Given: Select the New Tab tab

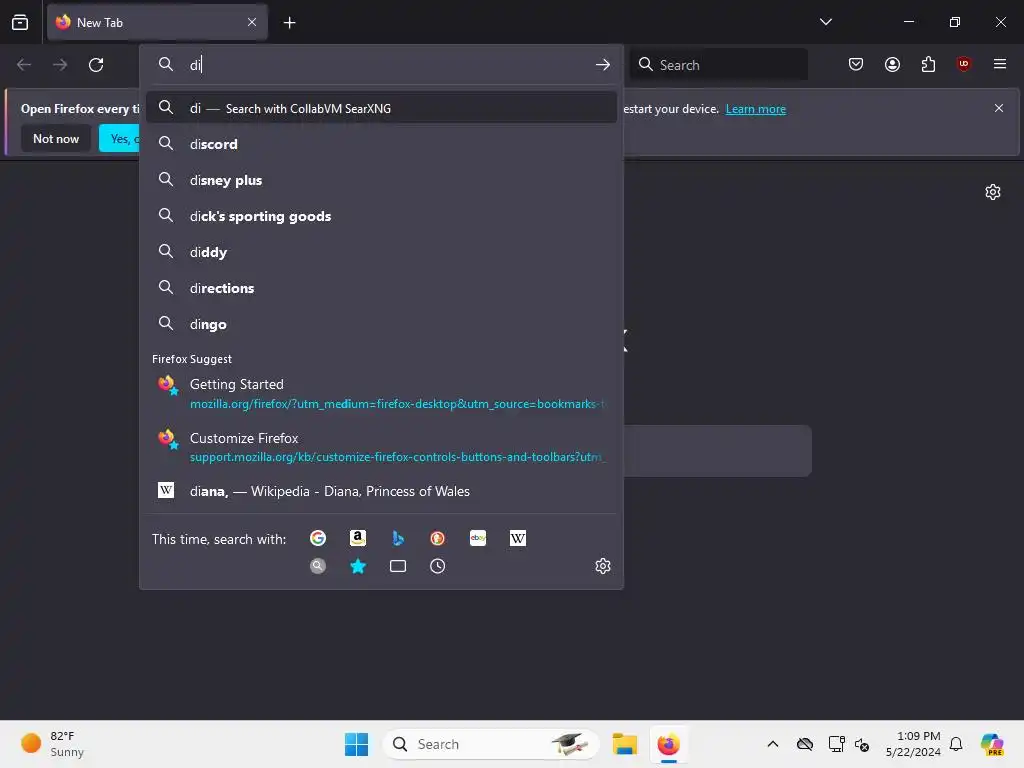Looking at the screenshot, I should [x=157, y=22].
